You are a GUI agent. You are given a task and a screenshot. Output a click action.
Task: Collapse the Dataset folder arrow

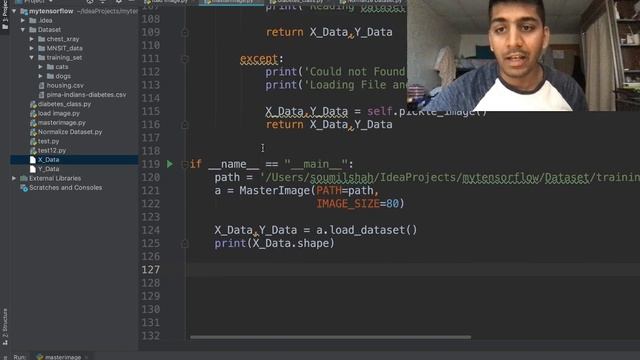click(23, 30)
